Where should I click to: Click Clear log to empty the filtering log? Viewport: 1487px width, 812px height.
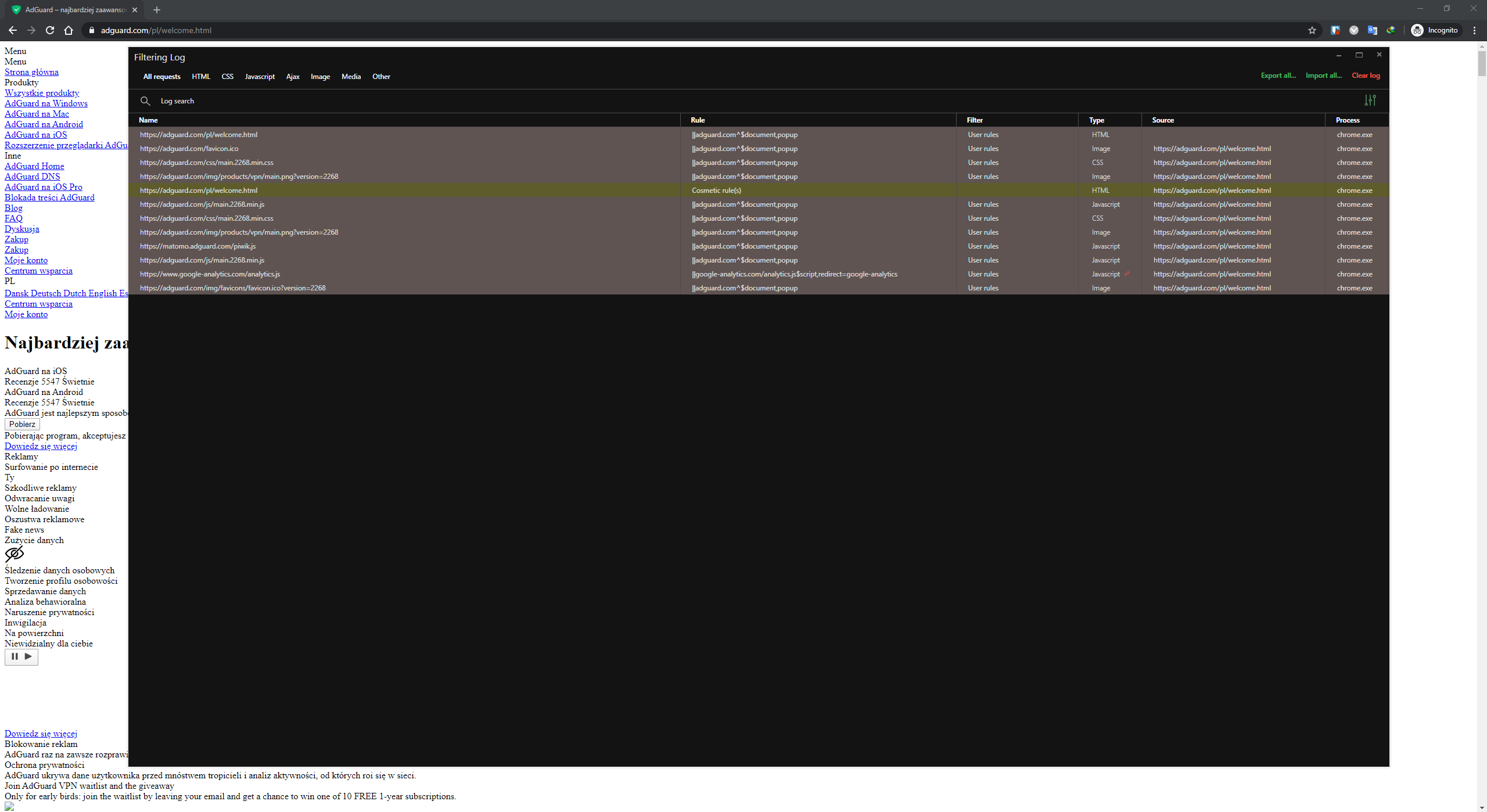pyautogui.click(x=1366, y=76)
